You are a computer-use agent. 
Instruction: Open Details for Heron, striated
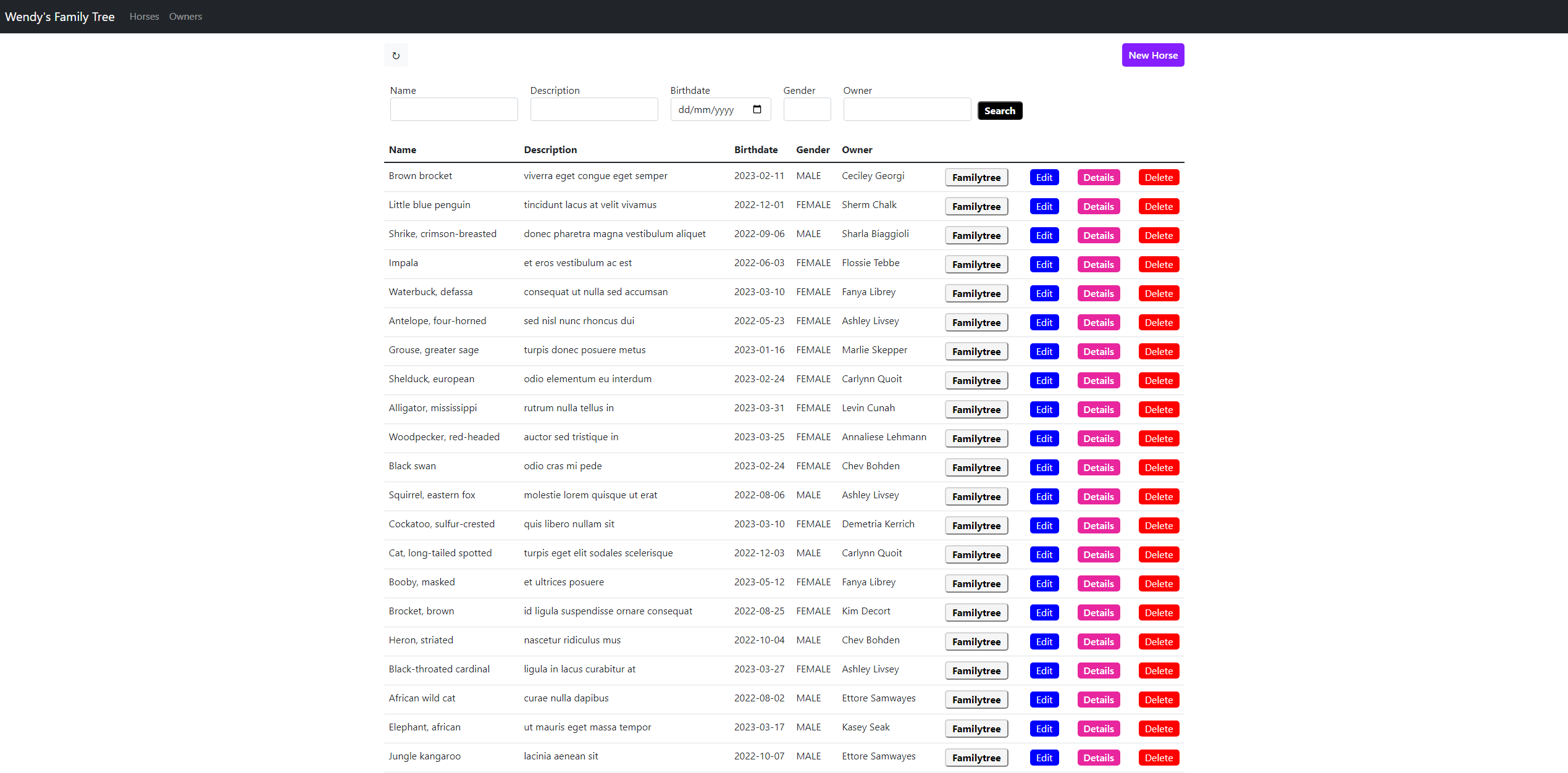coord(1098,641)
